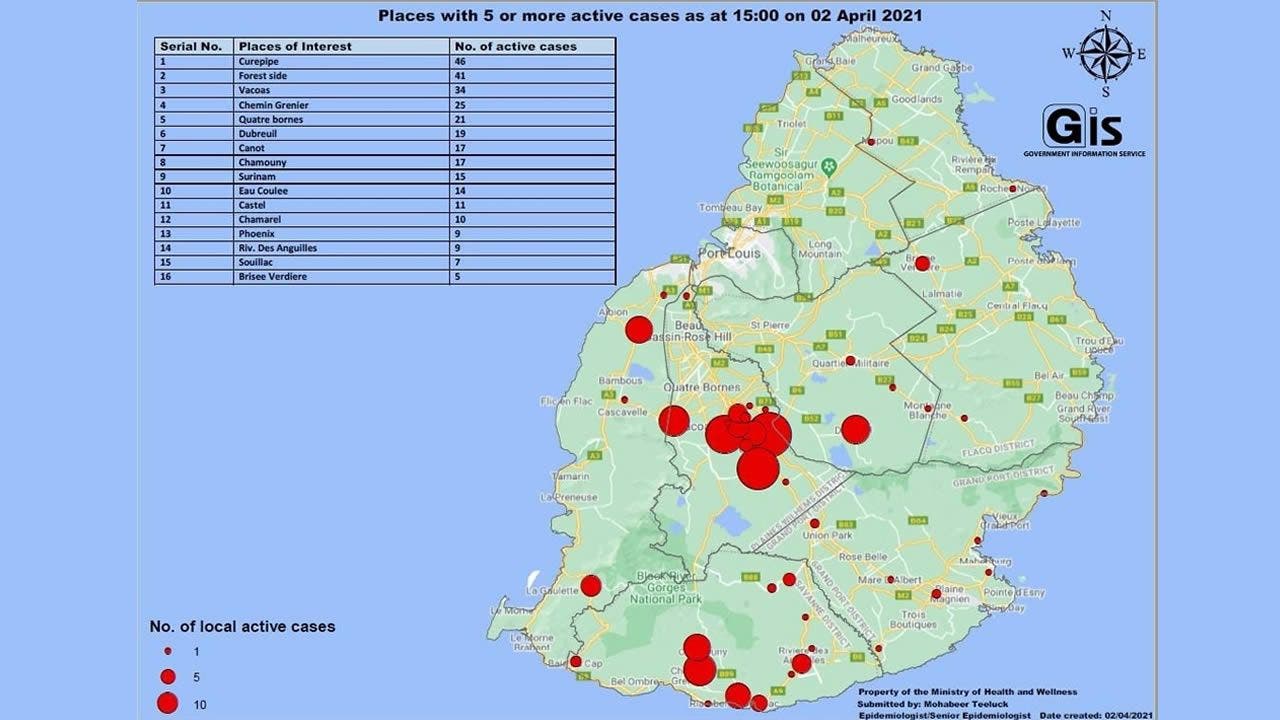Click the legend circle for 10 cases

tap(168, 704)
